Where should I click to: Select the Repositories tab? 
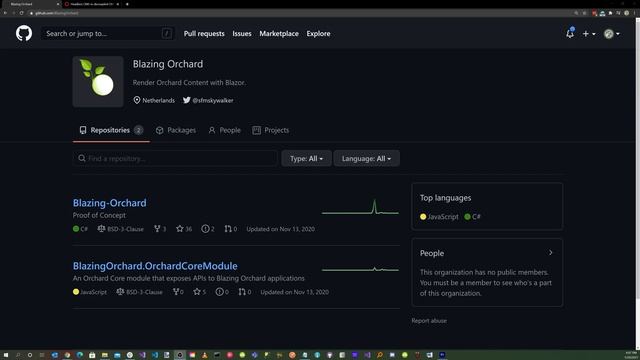tap(111, 130)
